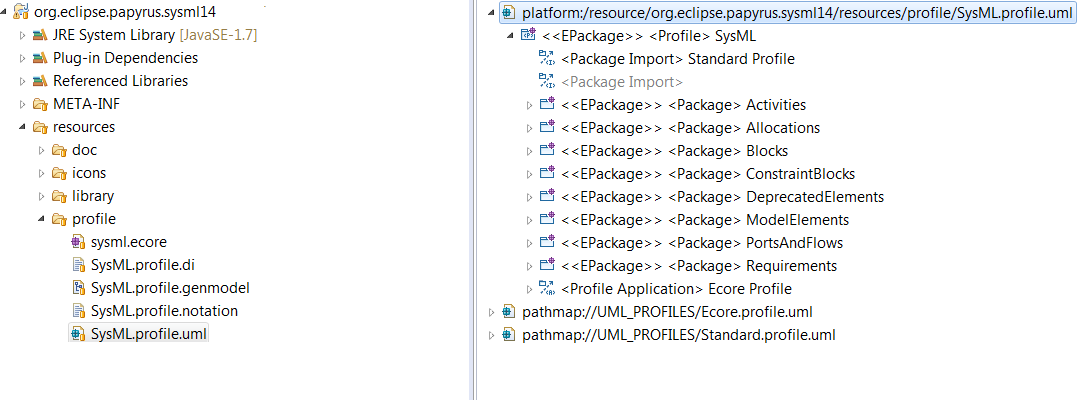Click the profile folder icon
Viewport: 1089px width, 400px height.
pyautogui.click(x=59, y=219)
